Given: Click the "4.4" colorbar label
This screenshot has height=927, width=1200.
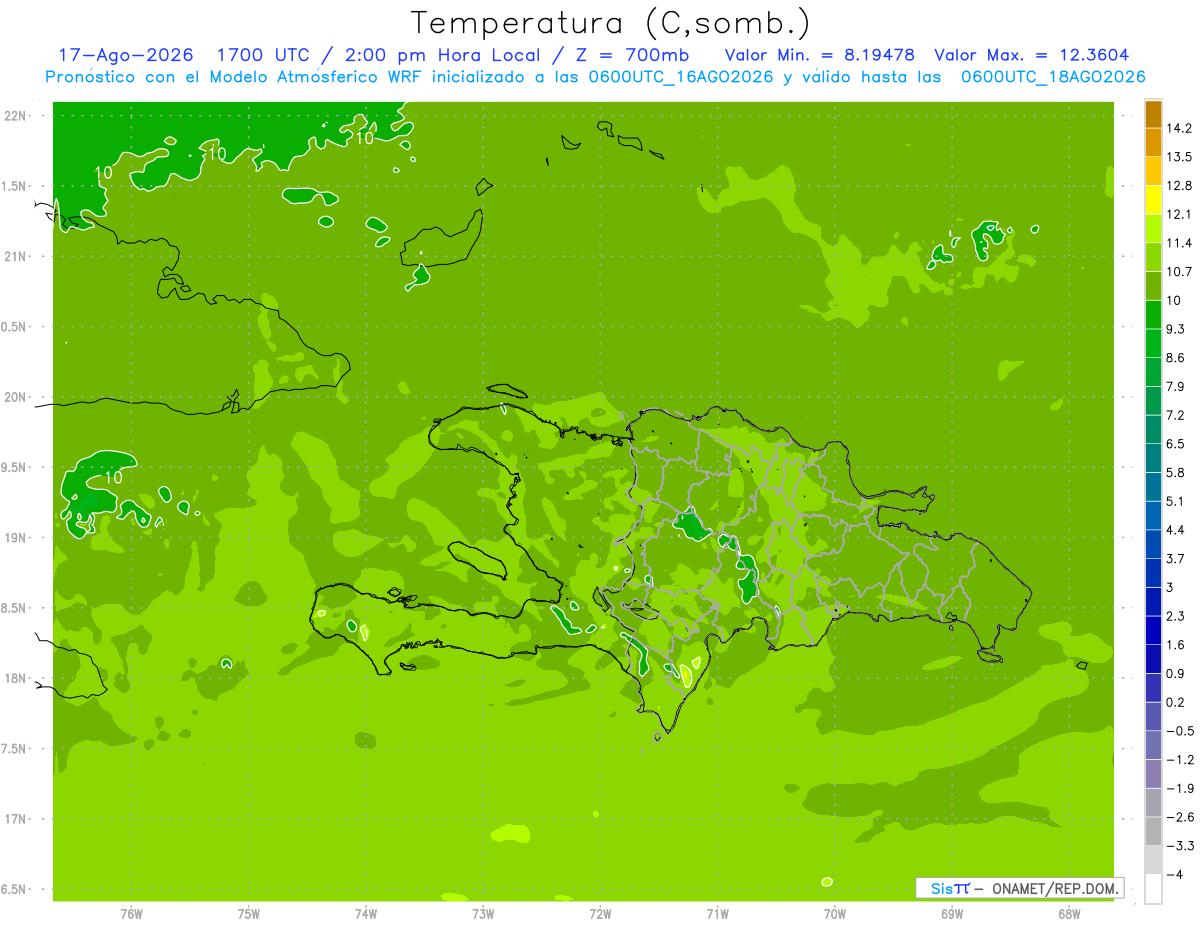Looking at the screenshot, I should (x=1176, y=530).
